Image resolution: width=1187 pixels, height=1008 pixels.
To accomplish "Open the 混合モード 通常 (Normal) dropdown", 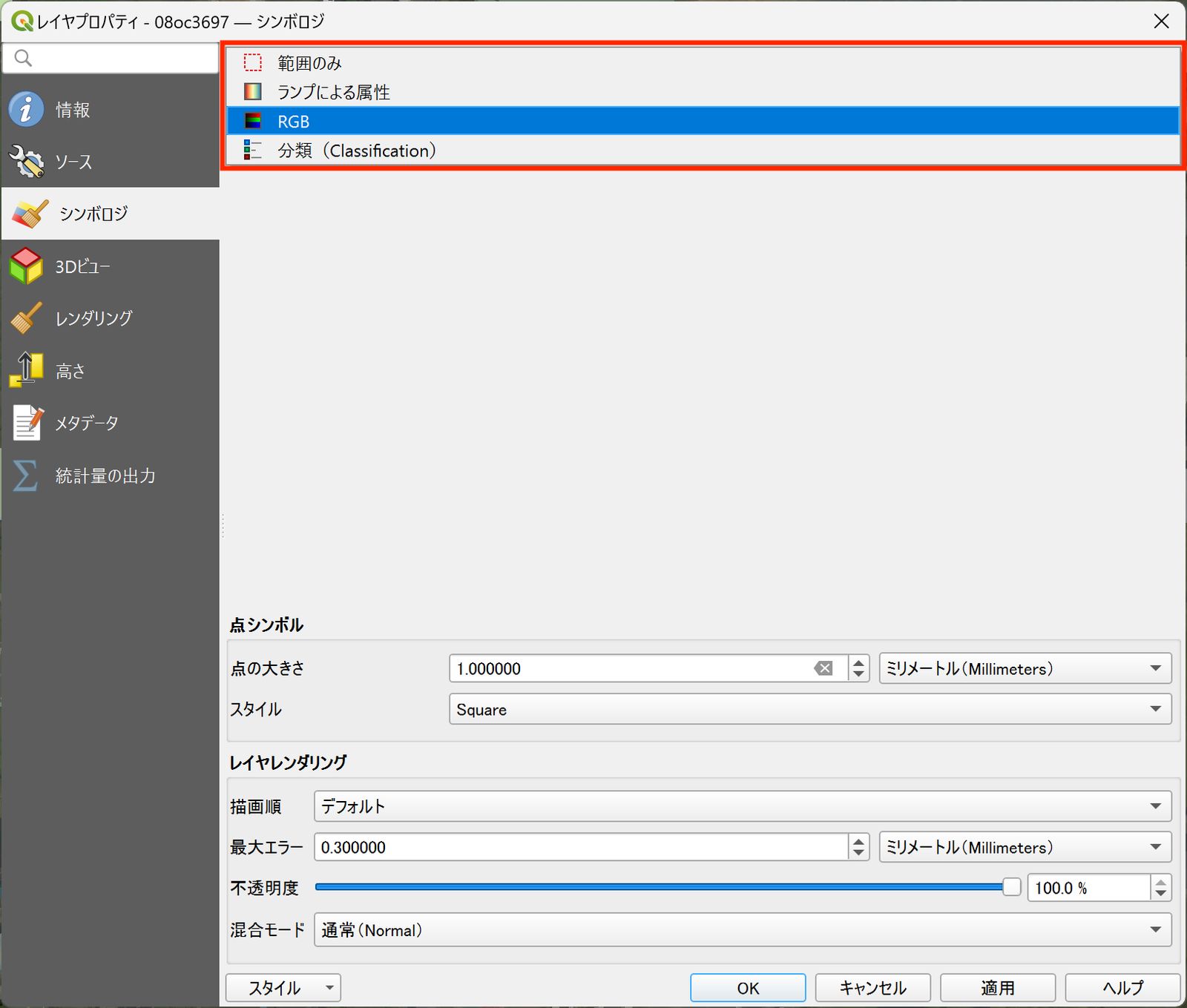I will pyautogui.click(x=743, y=930).
